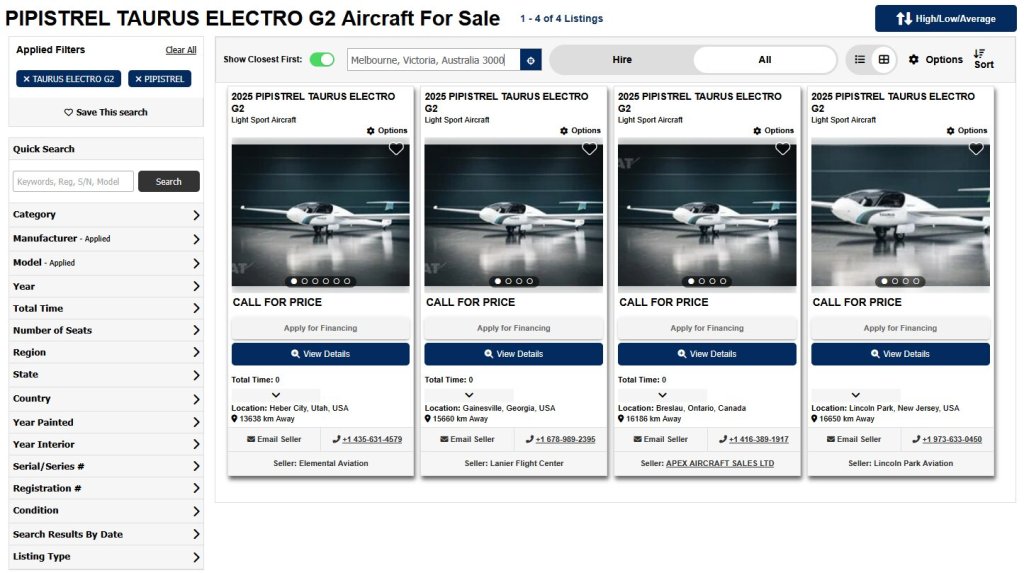This screenshot has width=1024, height=573.
Task: Click the Keywords quick search field
Action: tap(73, 182)
